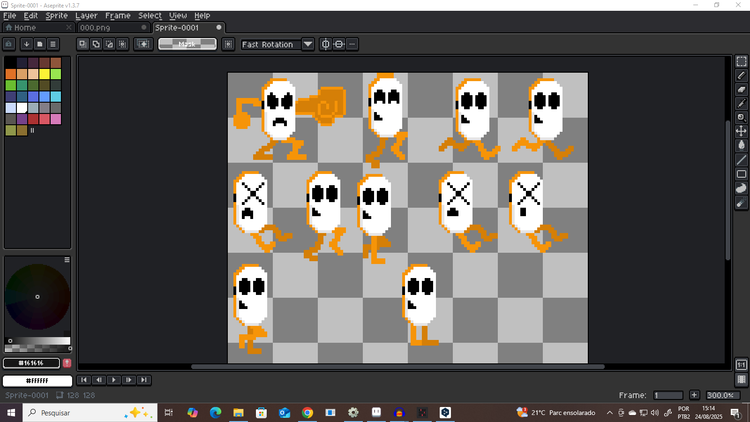Click the foreground color #161616 box
The width and height of the screenshot is (750, 422).
(32, 363)
